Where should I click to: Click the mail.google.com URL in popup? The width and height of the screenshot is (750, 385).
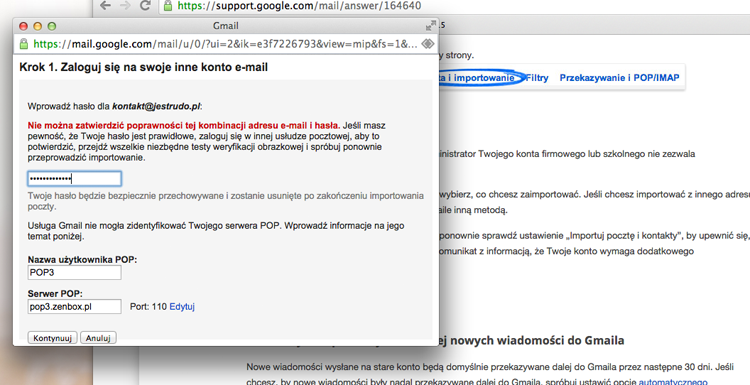pos(225,44)
